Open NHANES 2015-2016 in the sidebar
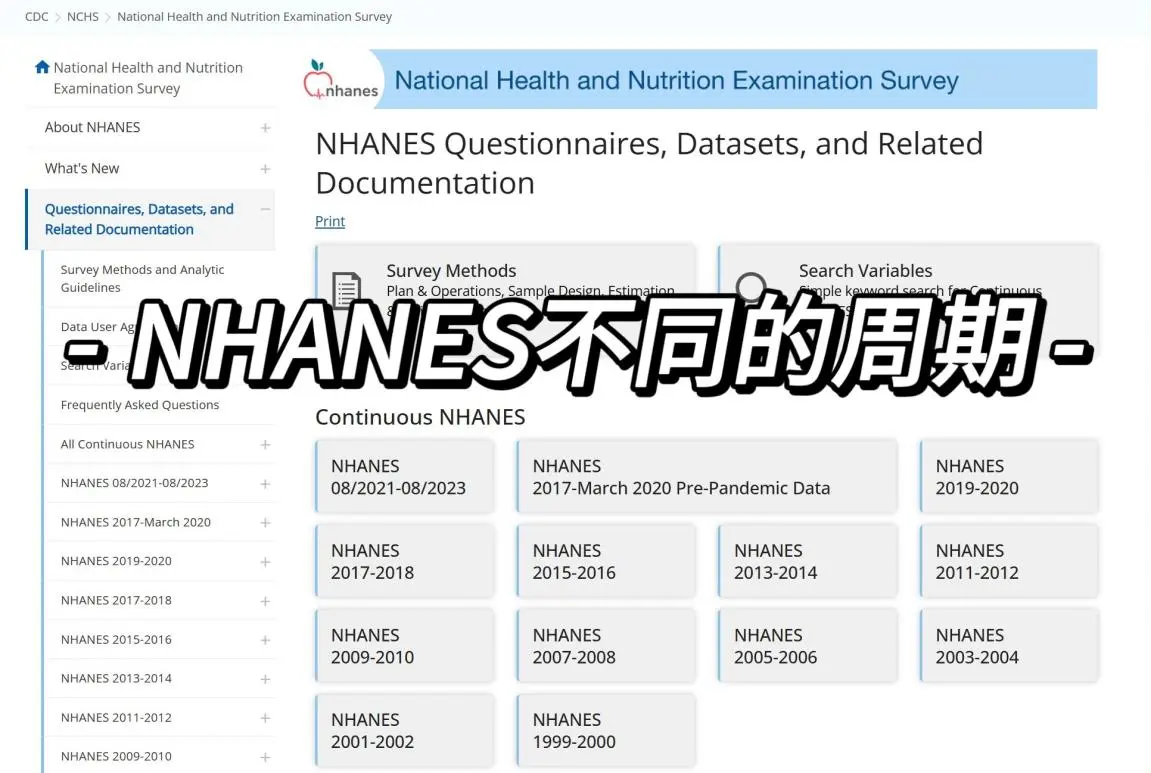This screenshot has height=773, width=1151. tap(116, 639)
